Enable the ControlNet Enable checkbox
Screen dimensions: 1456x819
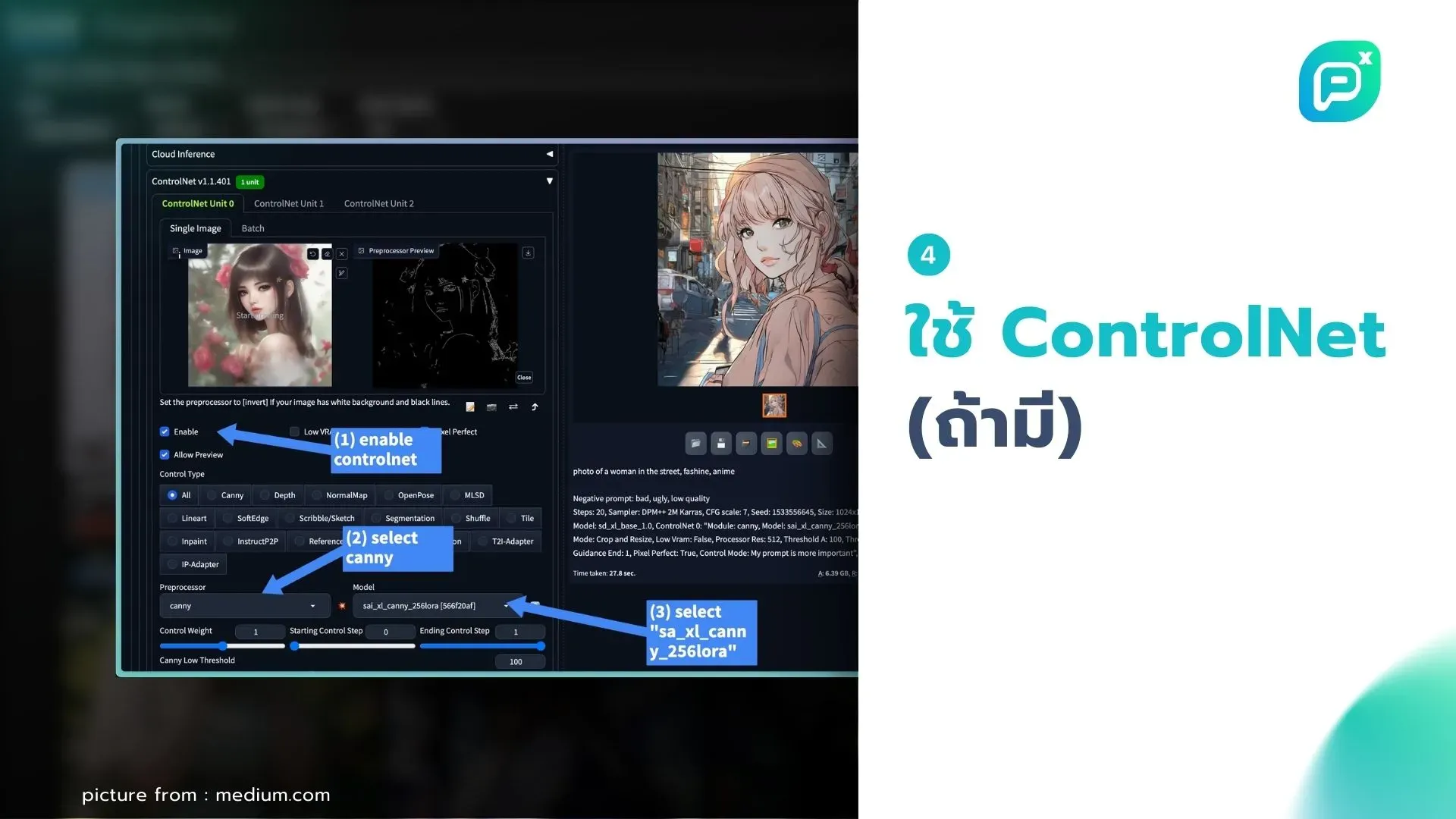click(x=164, y=430)
